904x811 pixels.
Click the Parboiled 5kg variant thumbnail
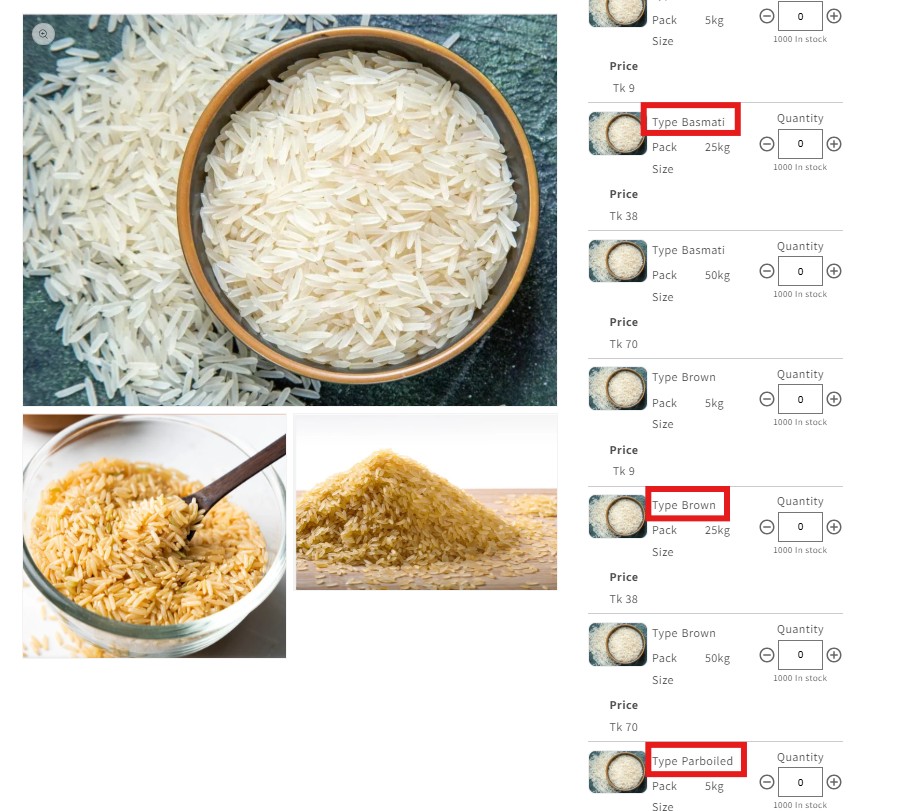pyautogui.click(x=617, y=772)
